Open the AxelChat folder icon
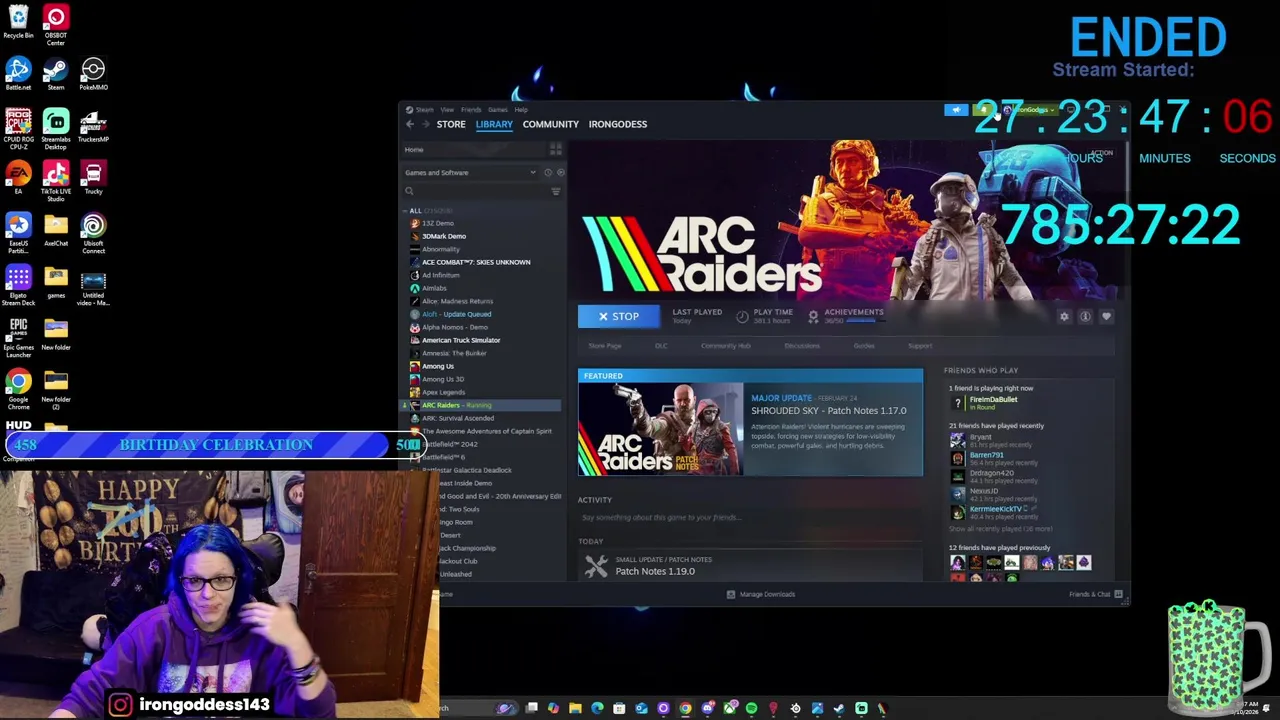1280x720 pixels. [x=56, y=229]
